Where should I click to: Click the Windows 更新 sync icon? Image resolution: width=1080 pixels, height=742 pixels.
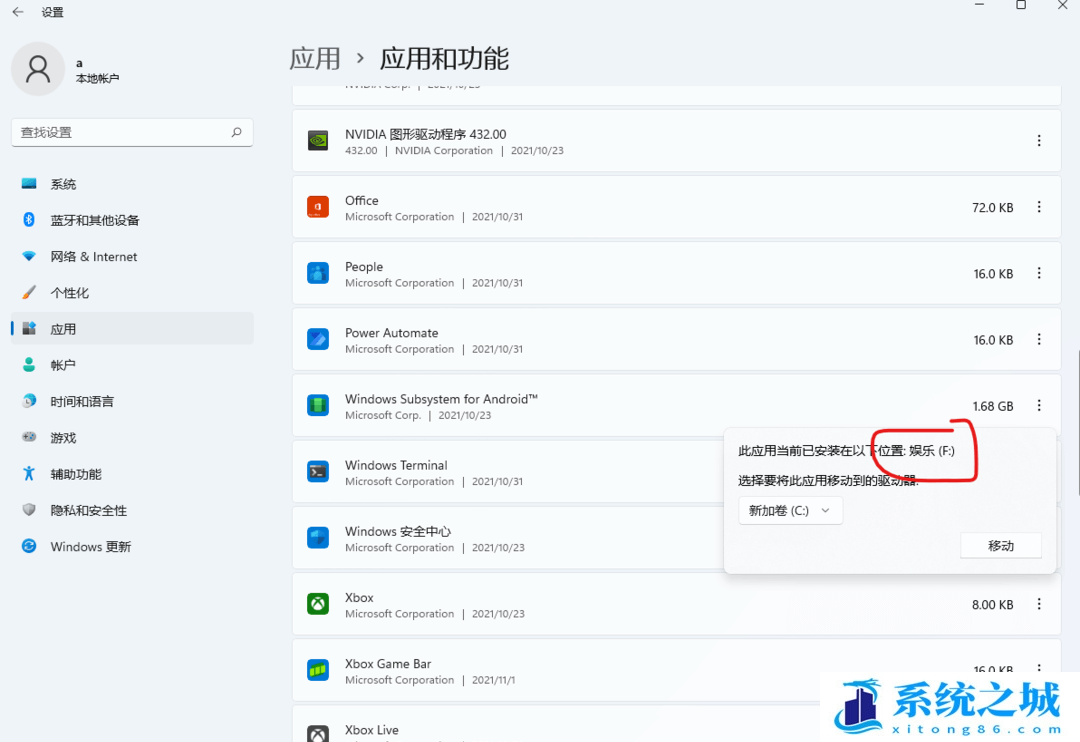click(x=29, y=546)
